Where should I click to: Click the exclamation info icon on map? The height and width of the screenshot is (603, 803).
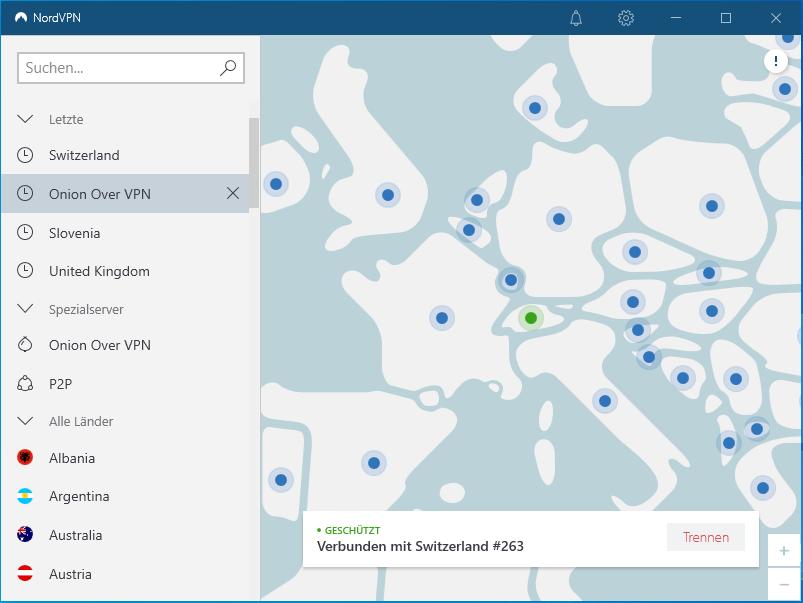point(776,61)
